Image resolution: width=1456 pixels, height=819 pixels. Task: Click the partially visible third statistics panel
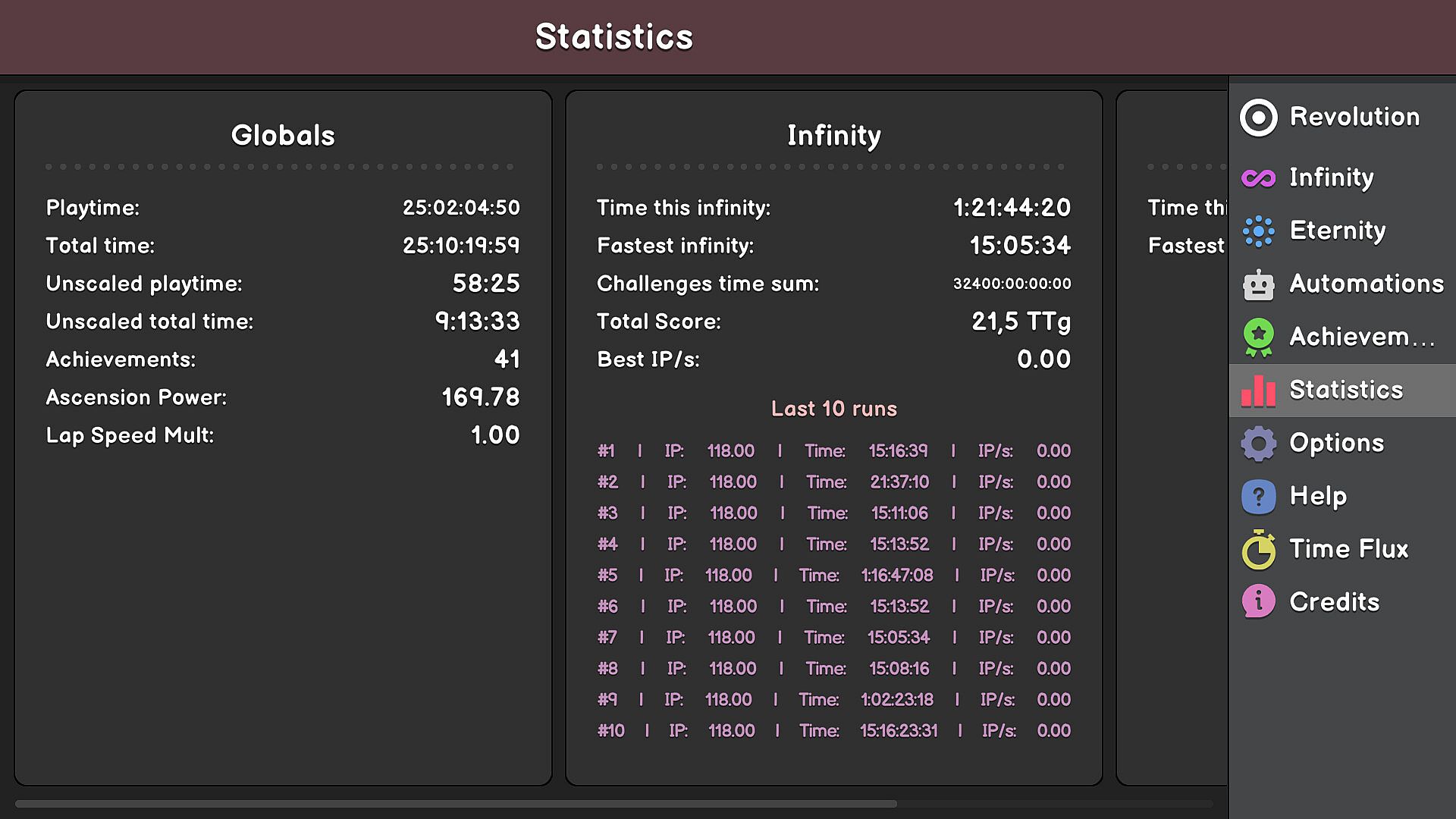click(1172, 455)
